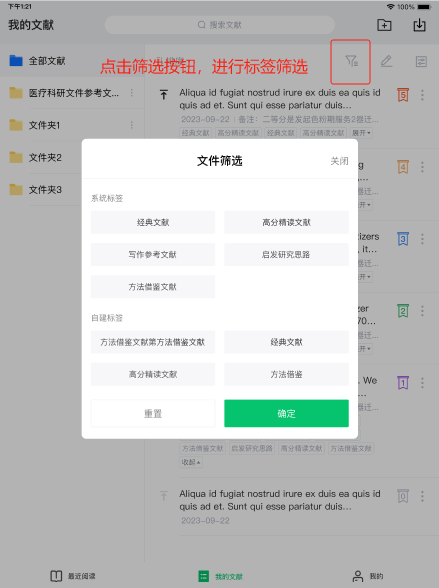Toggle the custom 方法借鉴 tag
The height and width of the screenshot is (588, 439).
tap(286, 374)
